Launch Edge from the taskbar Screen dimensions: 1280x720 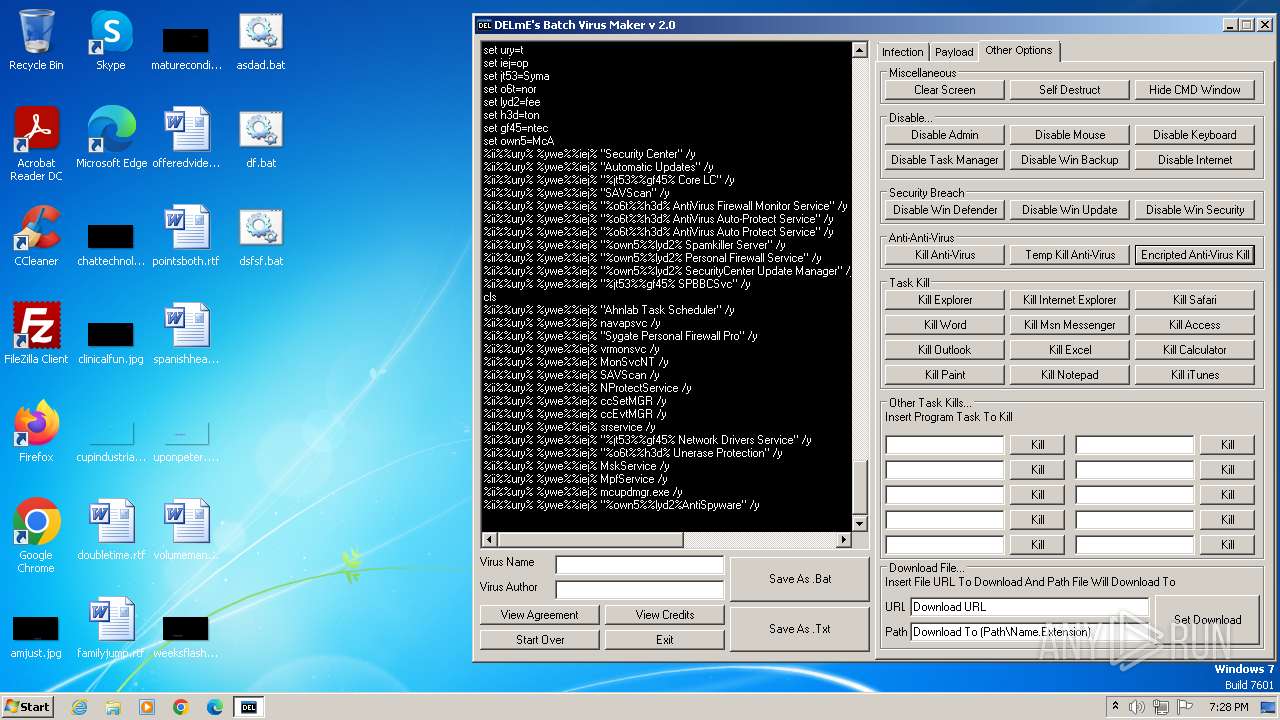tap(215, 707)
